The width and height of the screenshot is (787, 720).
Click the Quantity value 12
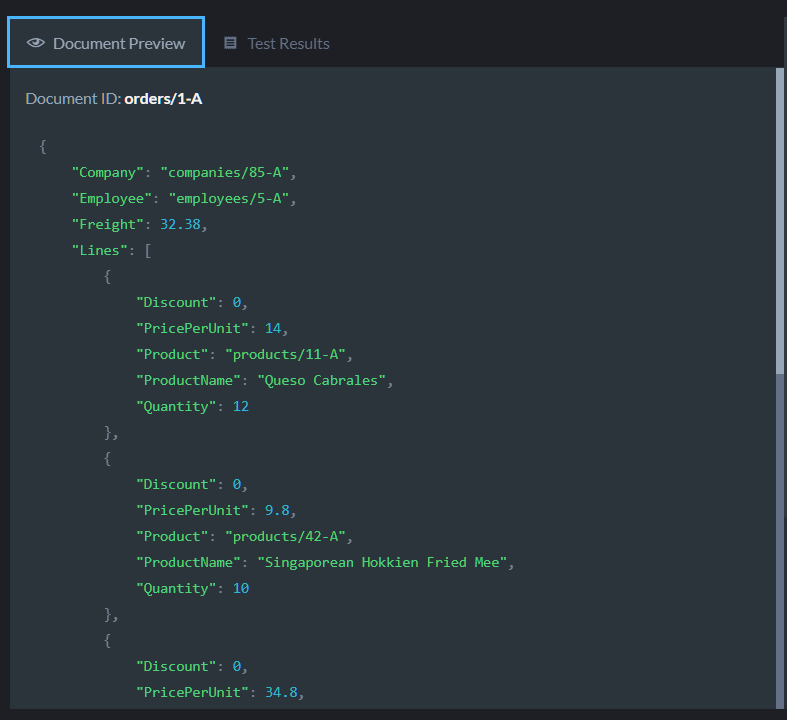(x=241, y=406)
